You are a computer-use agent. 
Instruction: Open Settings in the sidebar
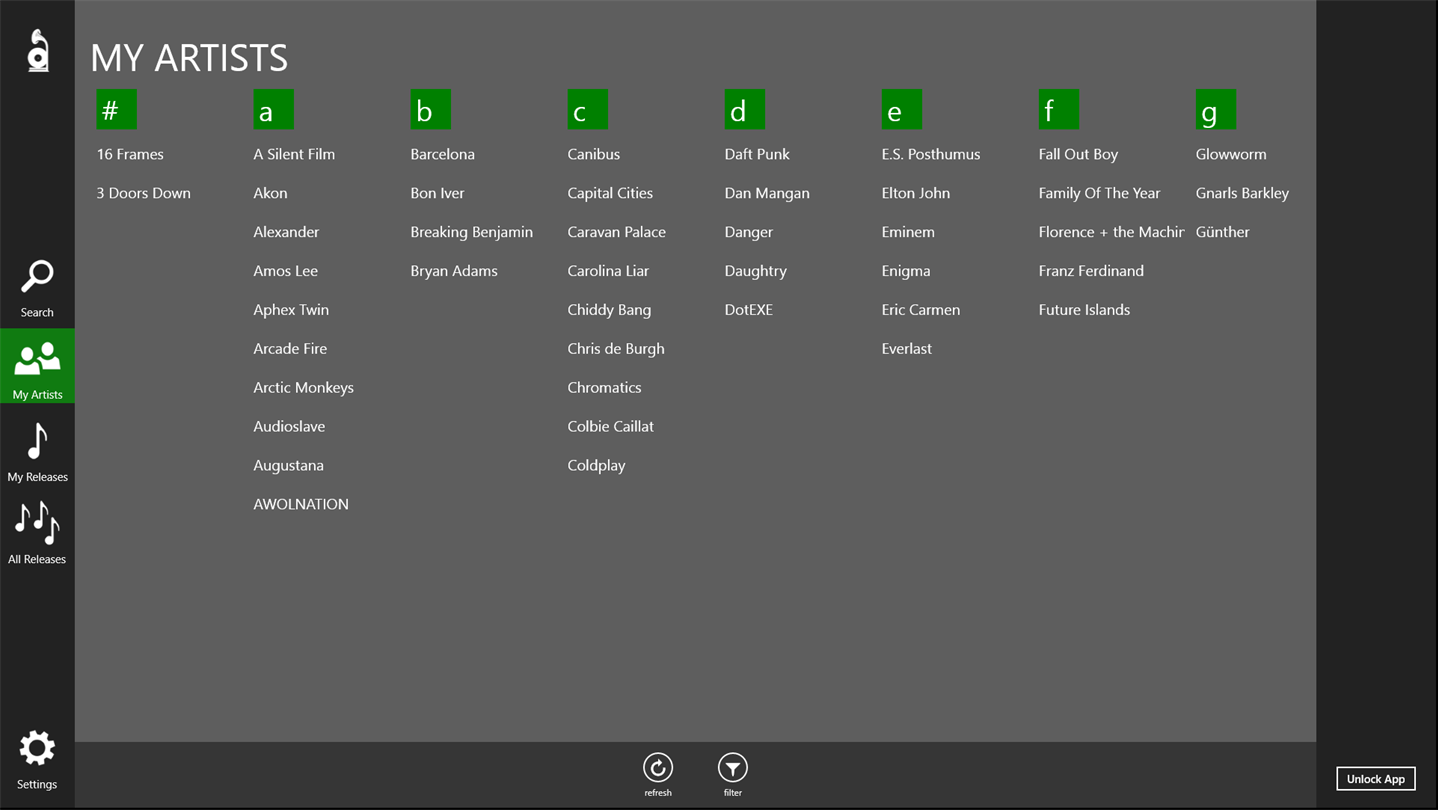coord(37,760)
